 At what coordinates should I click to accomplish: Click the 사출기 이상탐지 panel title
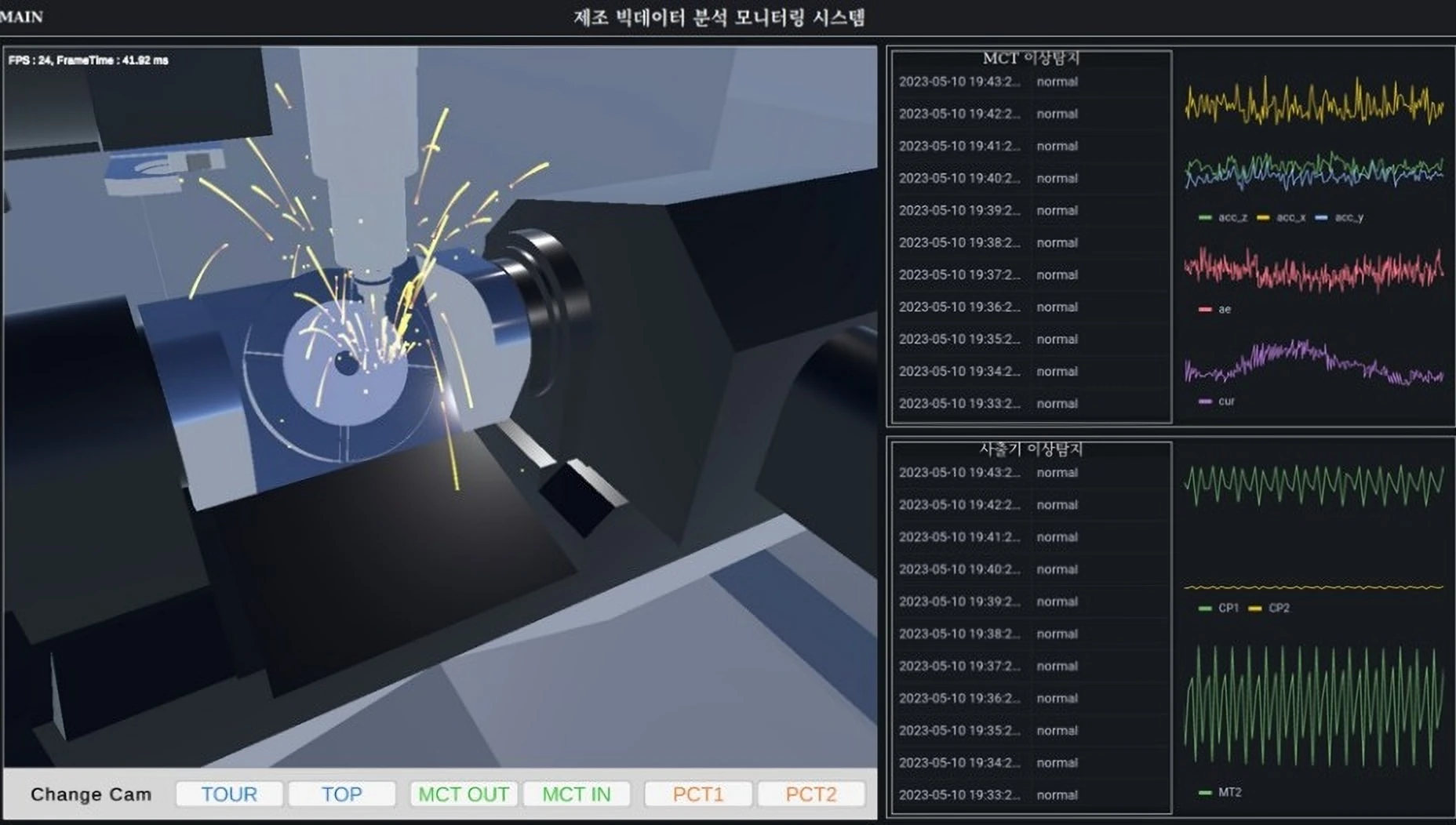point(1031,449)
